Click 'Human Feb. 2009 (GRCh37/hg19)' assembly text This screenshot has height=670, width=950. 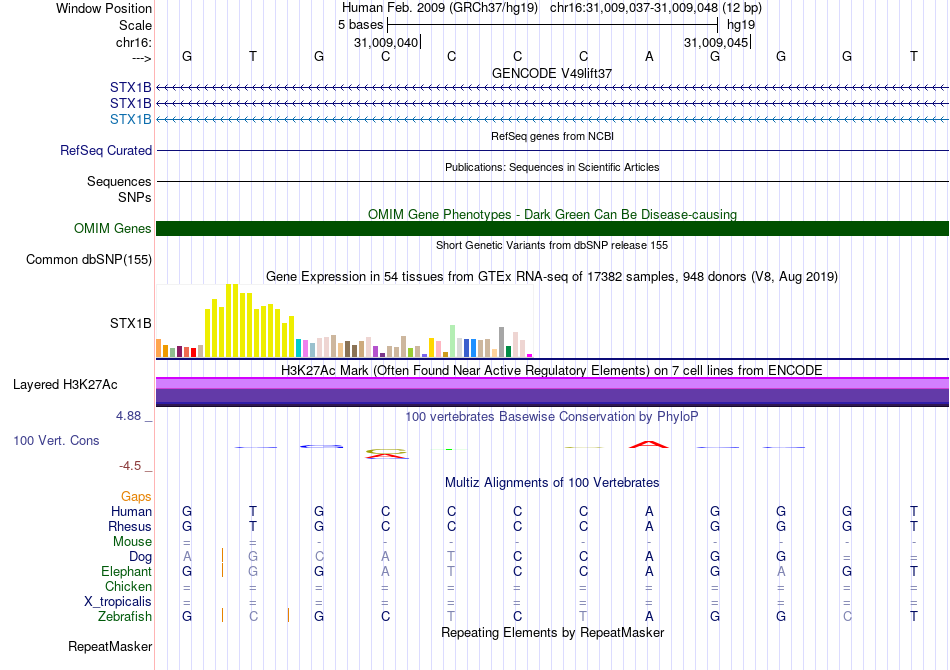tap(439, 8)
